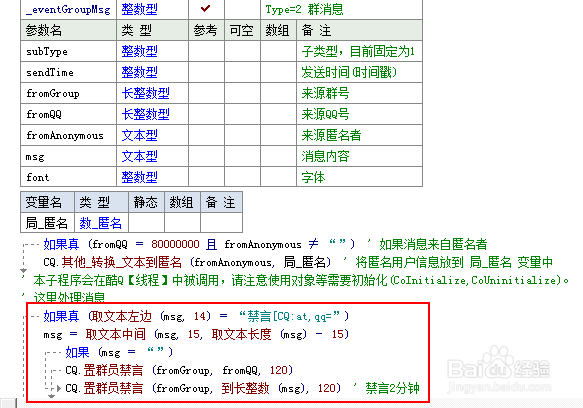Click the 数组 header in the parameter table

(x=277, y=30)
